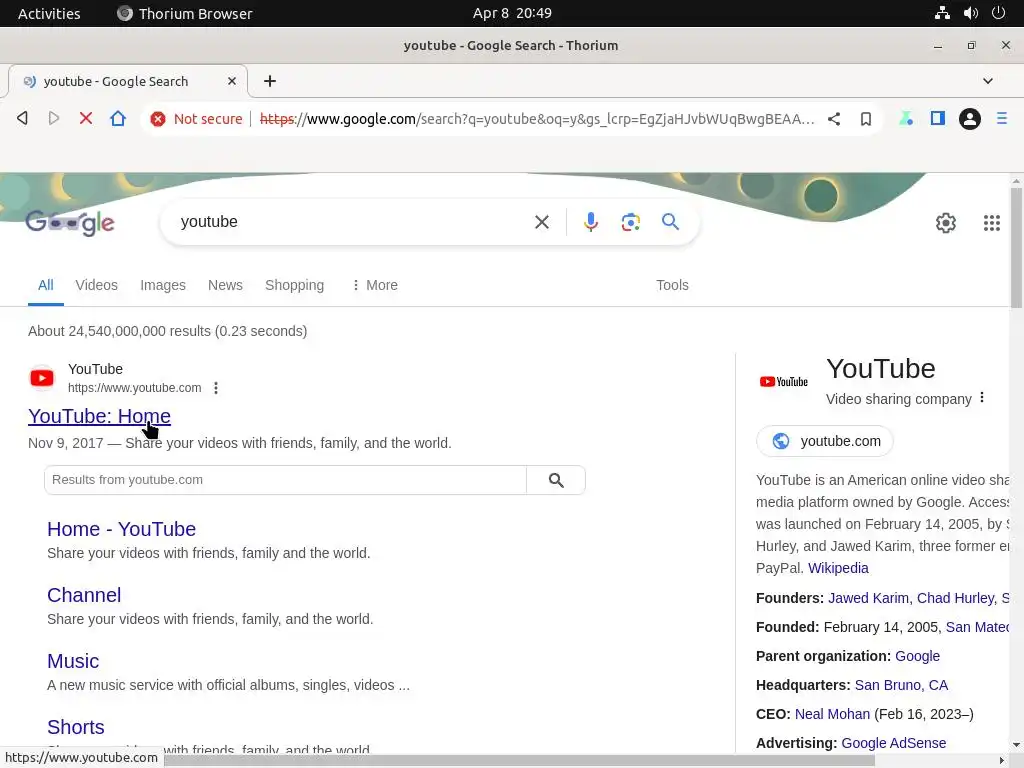Click the address bar URL
This screenshot has height=768, width=1024.
click(537, 119)
